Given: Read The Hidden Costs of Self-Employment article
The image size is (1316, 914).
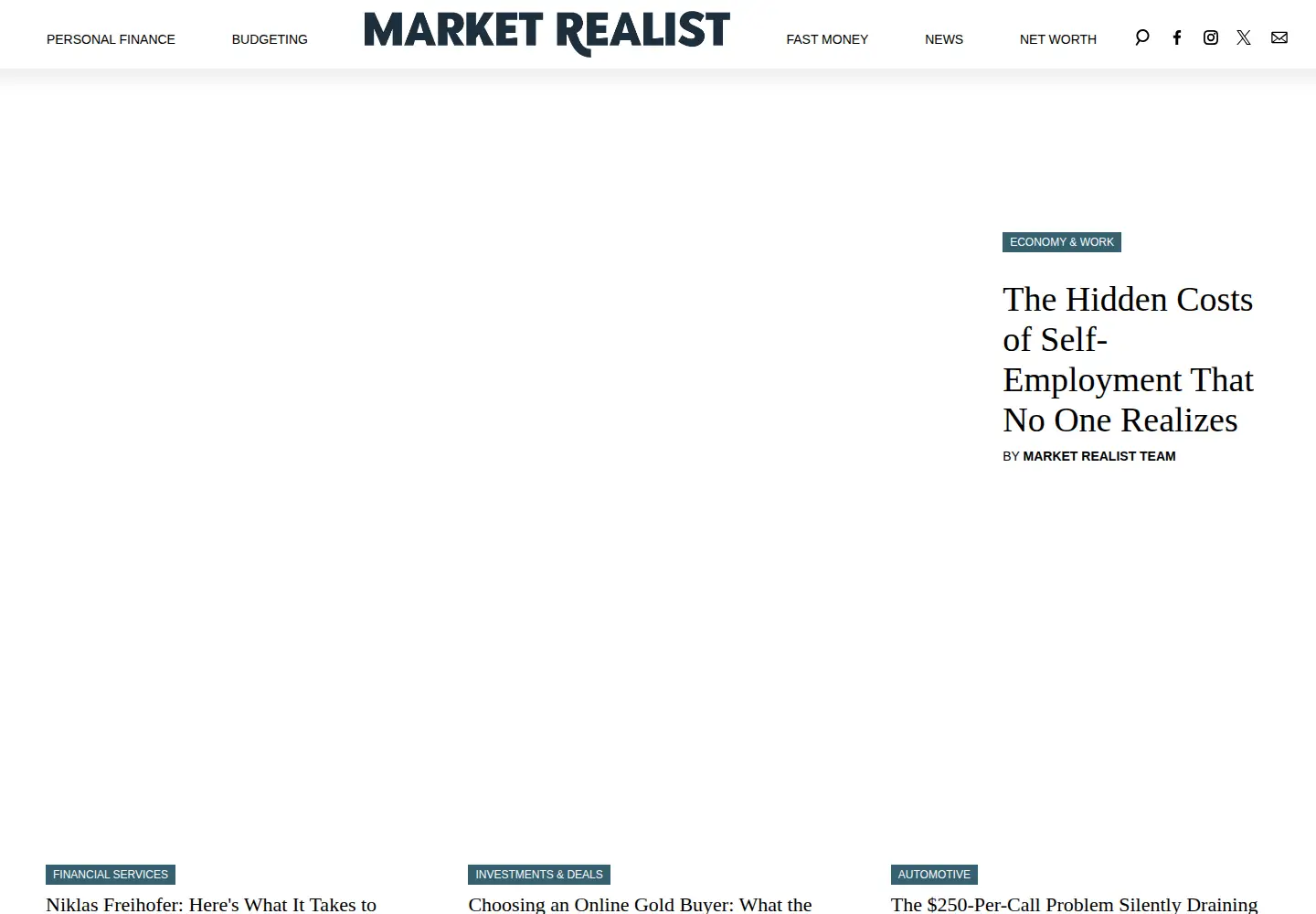Looking at the screenshot, I should pos(1129,359).
